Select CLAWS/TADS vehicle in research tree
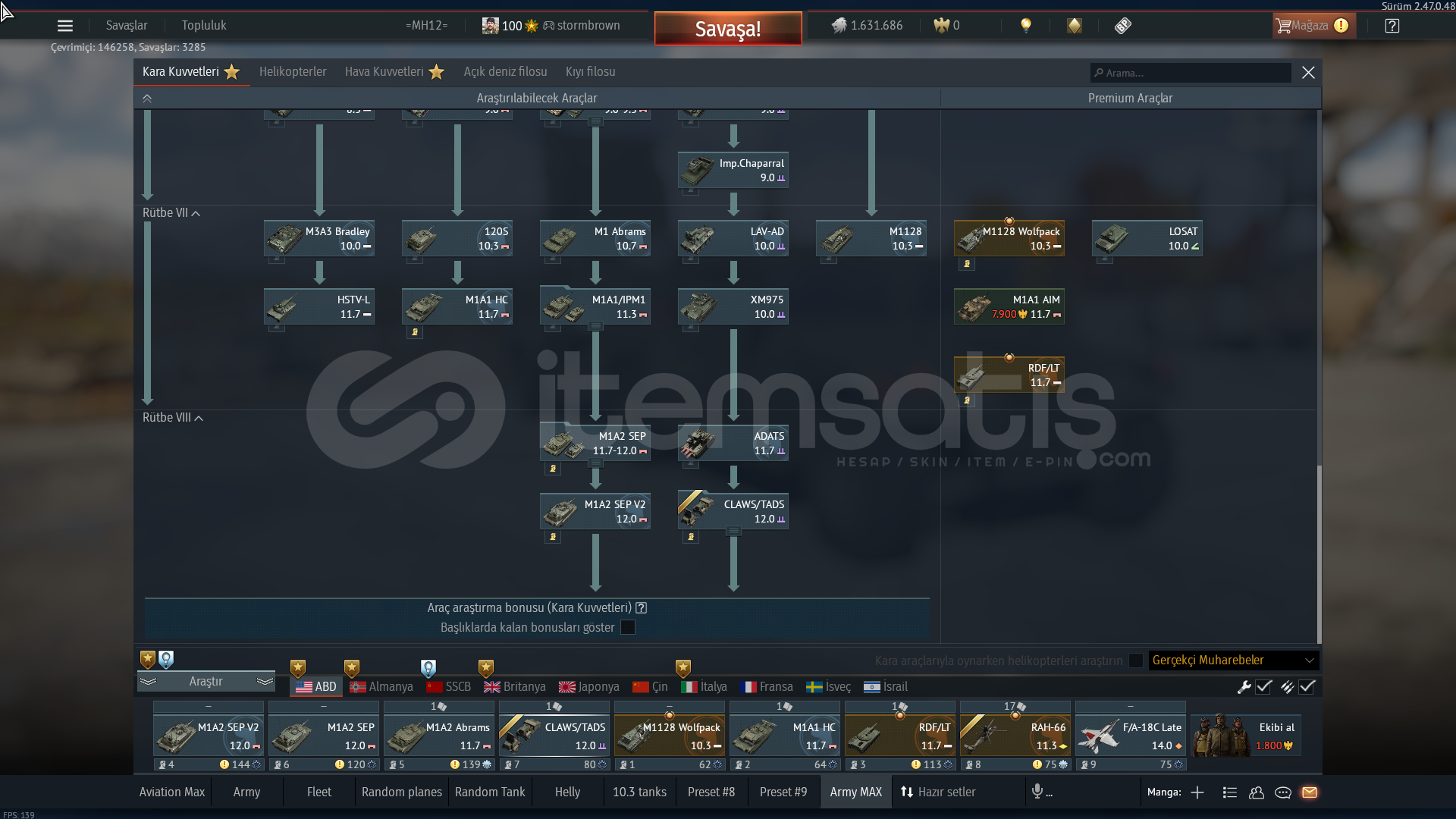 (x=733, y=511)
